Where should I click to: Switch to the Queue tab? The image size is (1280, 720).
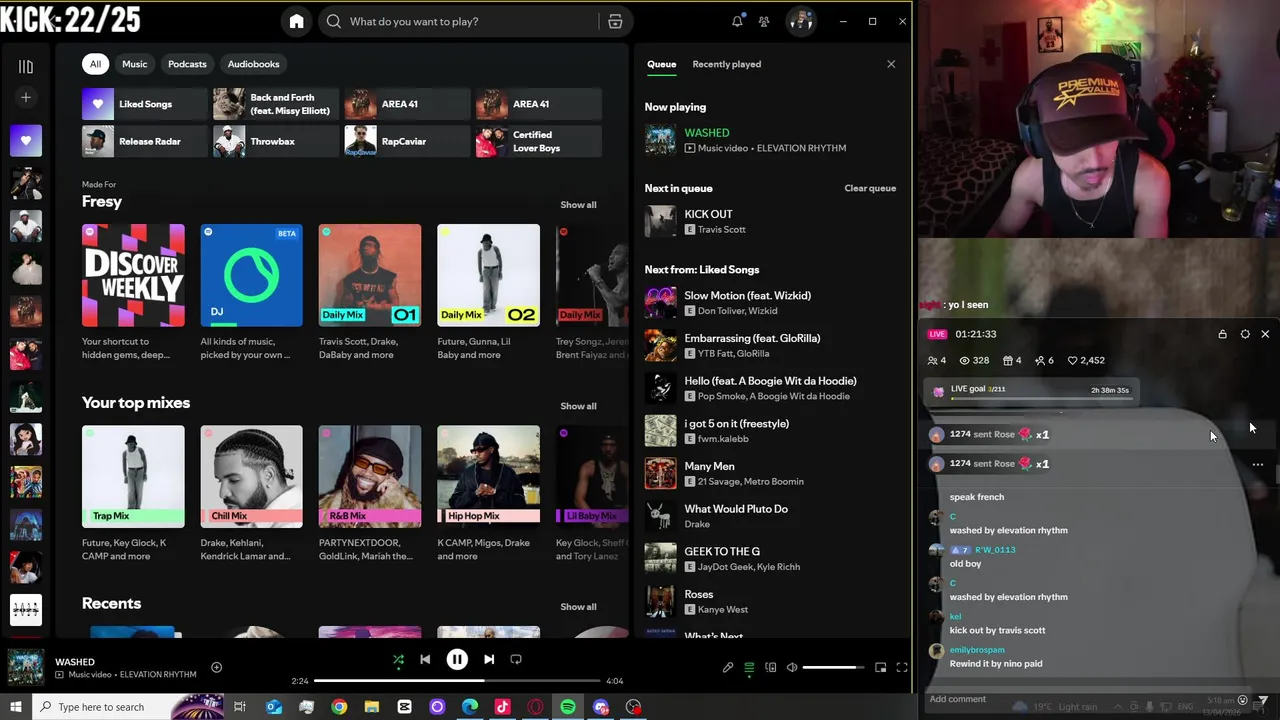click(x=661, y=64)
